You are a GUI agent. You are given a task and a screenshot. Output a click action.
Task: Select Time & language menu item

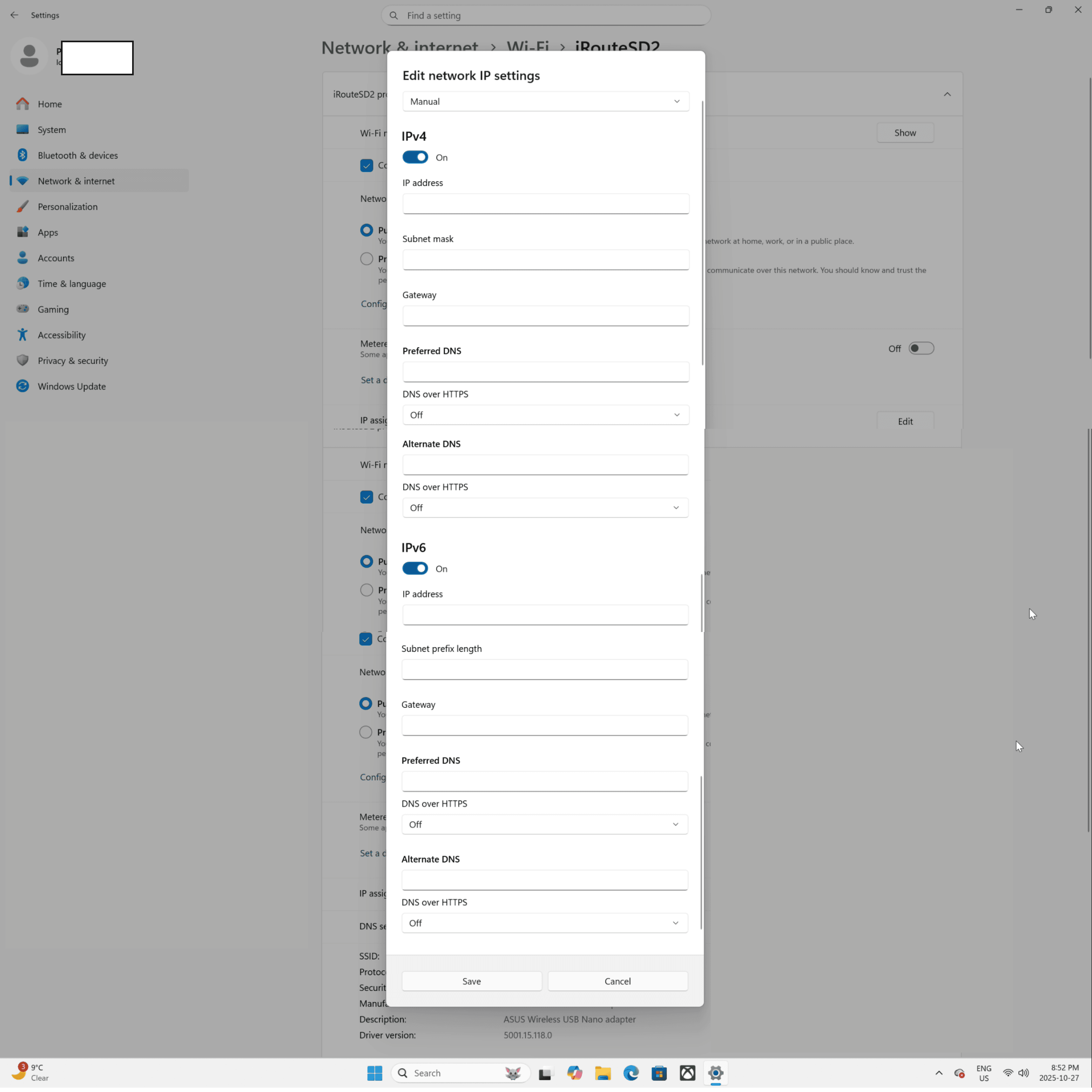point(71,284)
